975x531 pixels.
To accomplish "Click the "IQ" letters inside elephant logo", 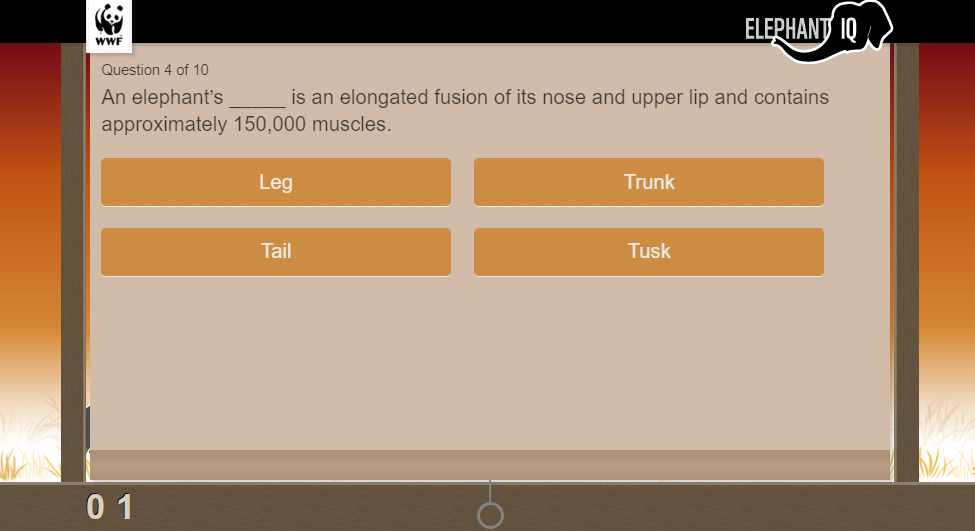I will tap(849, 29).
